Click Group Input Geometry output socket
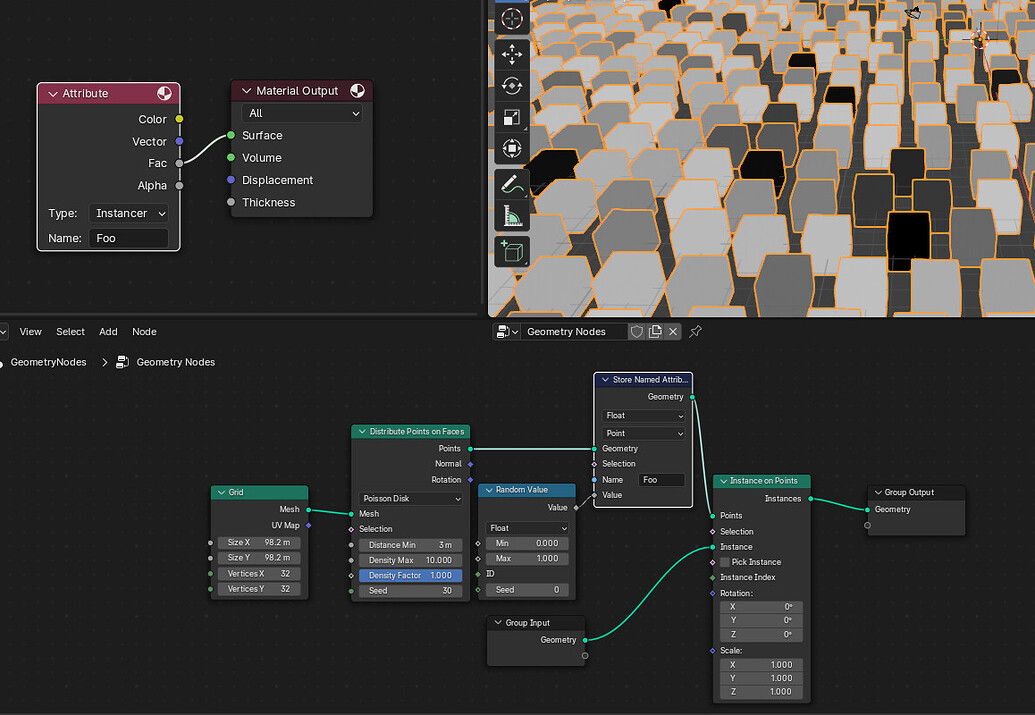Screen dimensions: 1035x715 click(585, 640)
